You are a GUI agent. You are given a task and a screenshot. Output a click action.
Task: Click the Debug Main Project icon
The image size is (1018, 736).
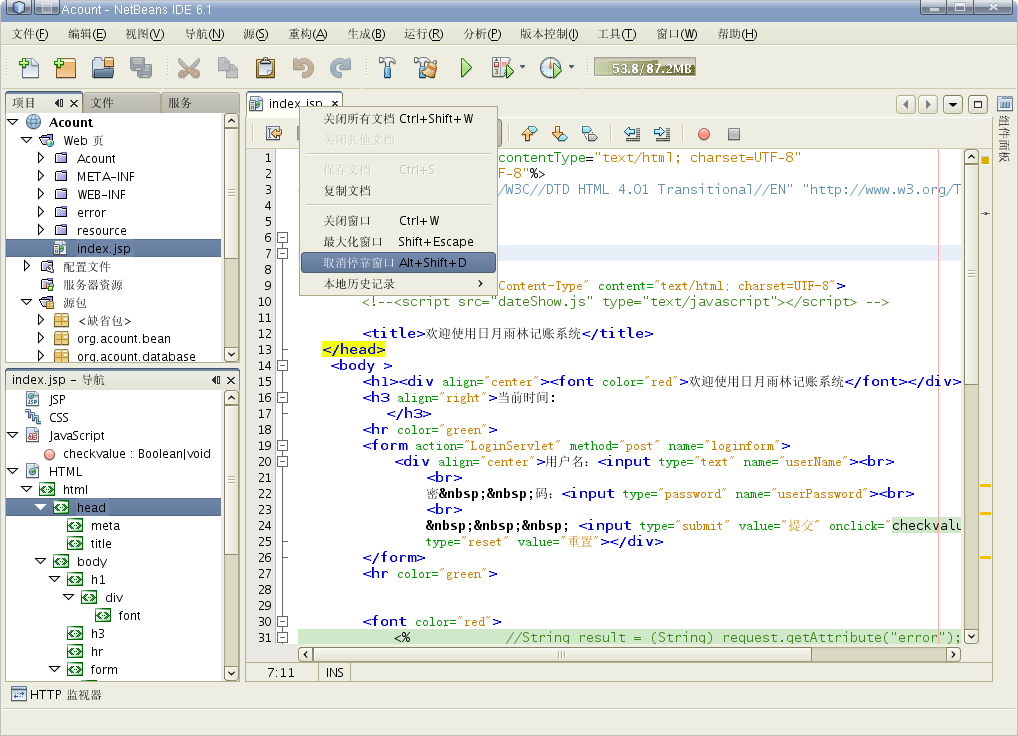[x=503, y=67]
